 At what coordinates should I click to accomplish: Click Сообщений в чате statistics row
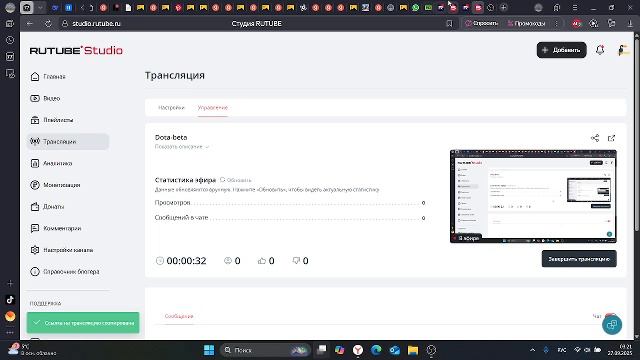point(290,218)
